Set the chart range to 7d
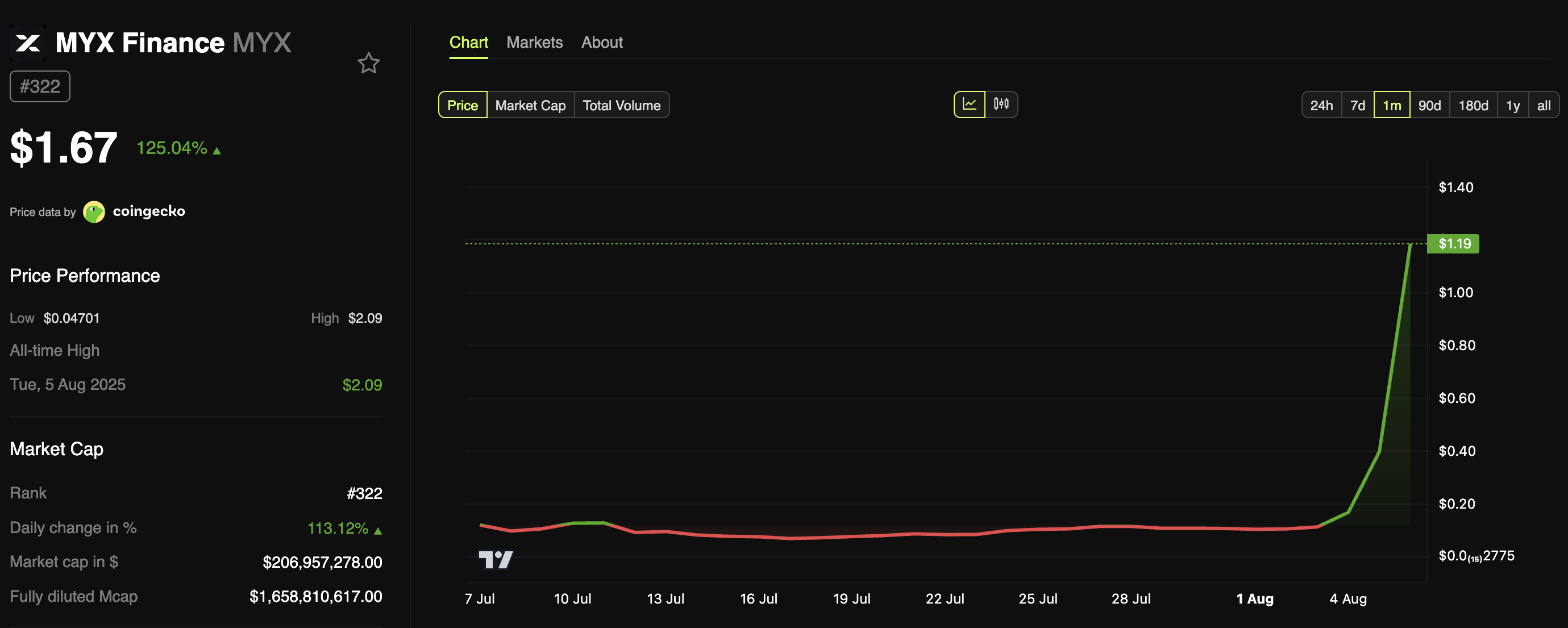 tap(1357, 105)
